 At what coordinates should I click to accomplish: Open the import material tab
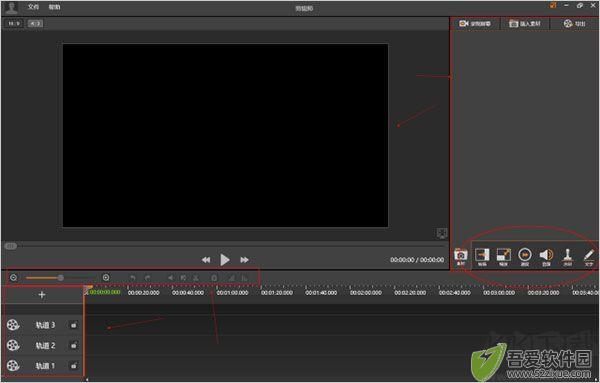[525, 24]
